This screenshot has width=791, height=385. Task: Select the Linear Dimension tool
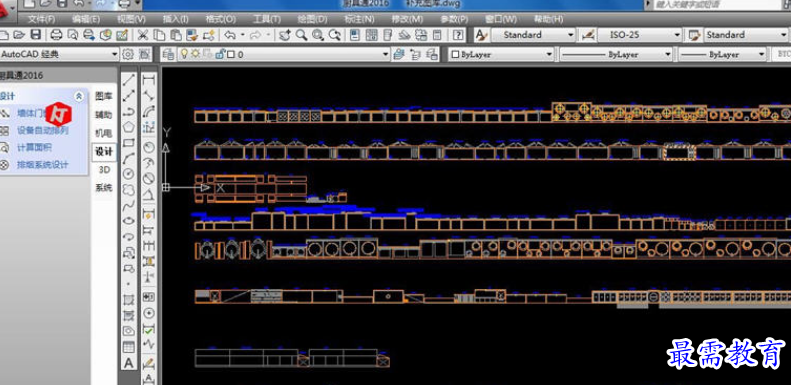[149, 80]
